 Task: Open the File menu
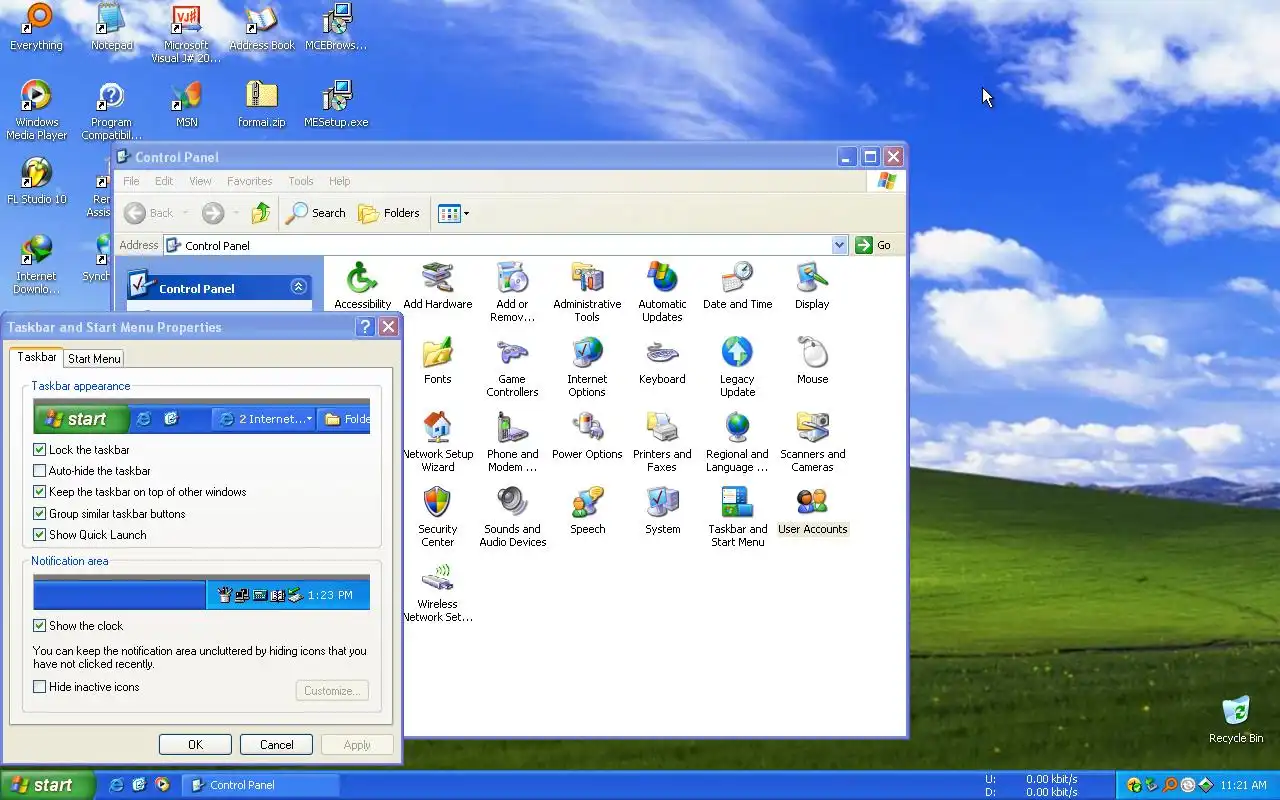[x=131, y=181]
